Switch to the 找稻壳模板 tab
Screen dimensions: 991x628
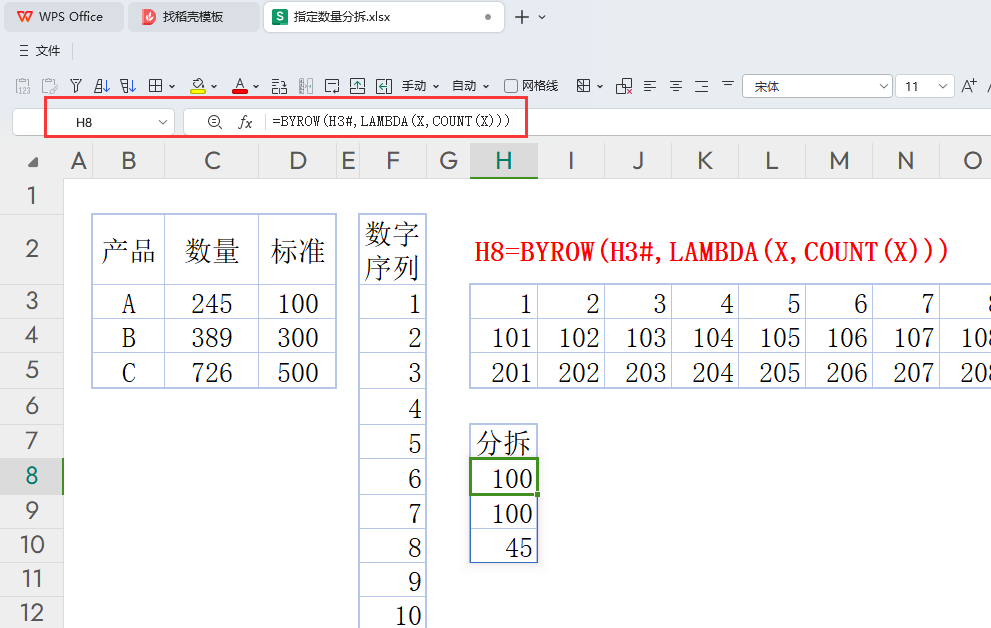tap(193, 17)
